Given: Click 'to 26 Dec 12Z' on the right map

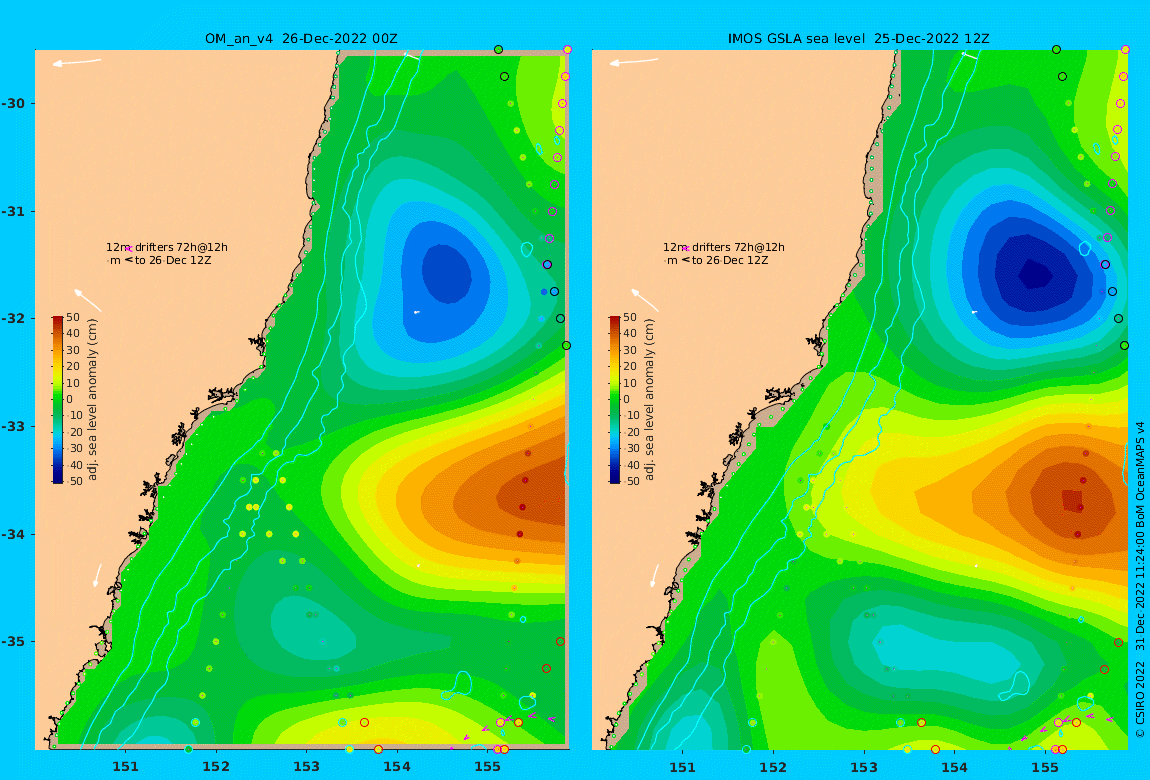Looking at the screenshot, I should 730,260.
